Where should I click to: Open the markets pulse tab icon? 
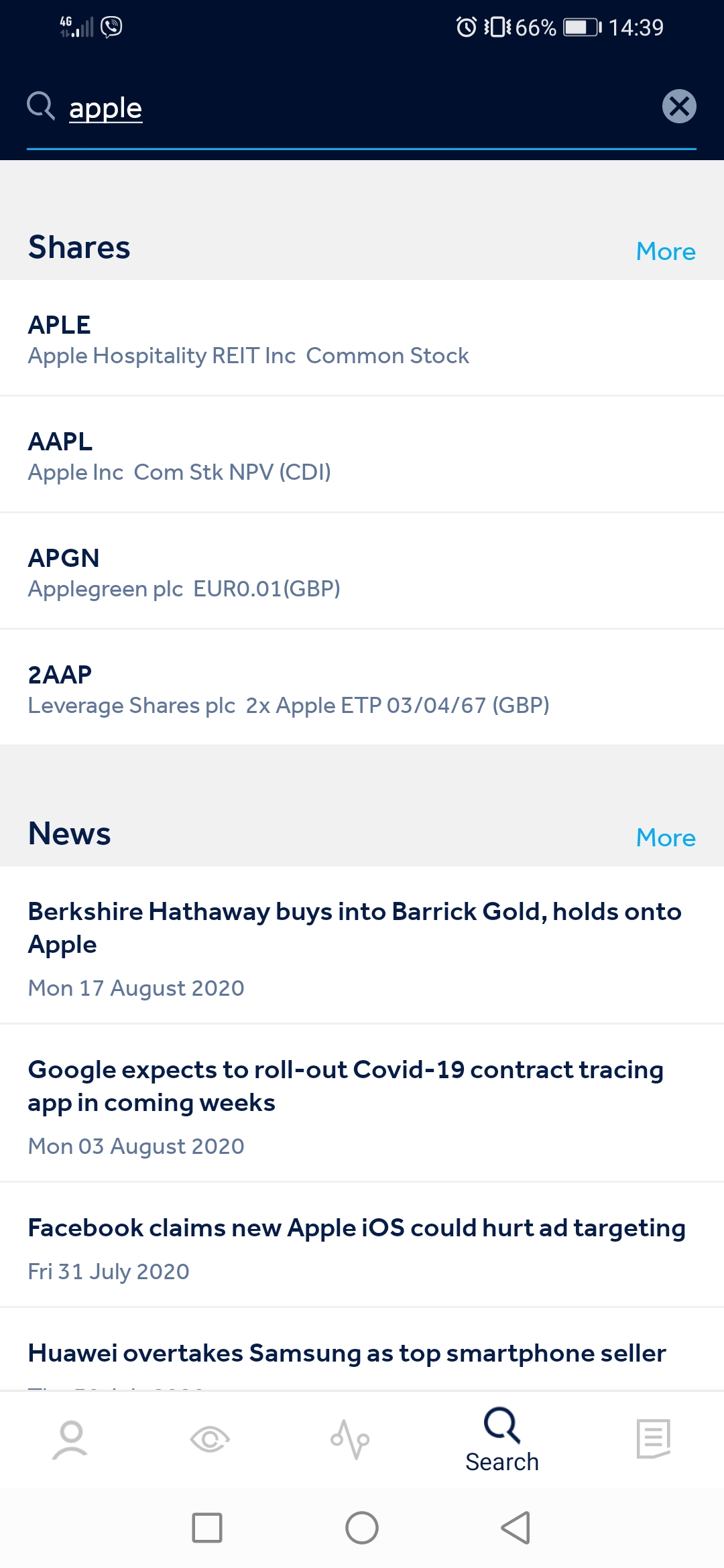pyautogui.click(x=350, y=1439)
